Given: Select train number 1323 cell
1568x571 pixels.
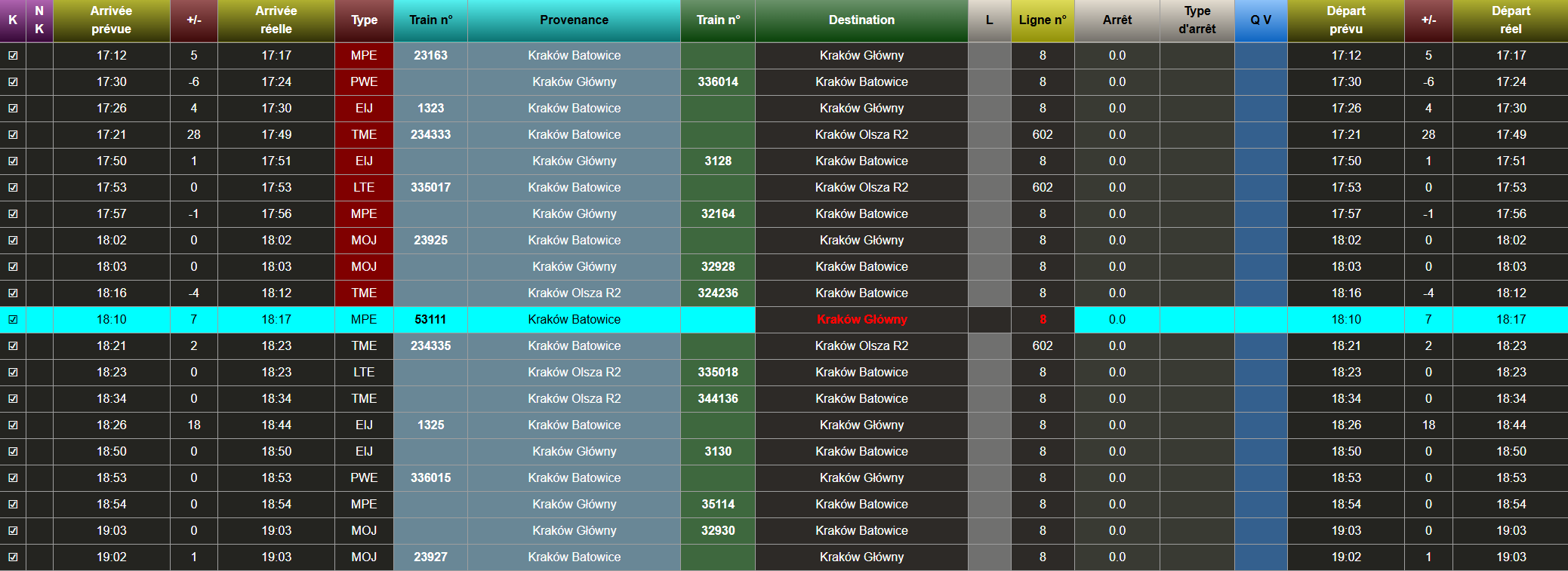Looking at the screenshot, I should (x=430, y=108).
